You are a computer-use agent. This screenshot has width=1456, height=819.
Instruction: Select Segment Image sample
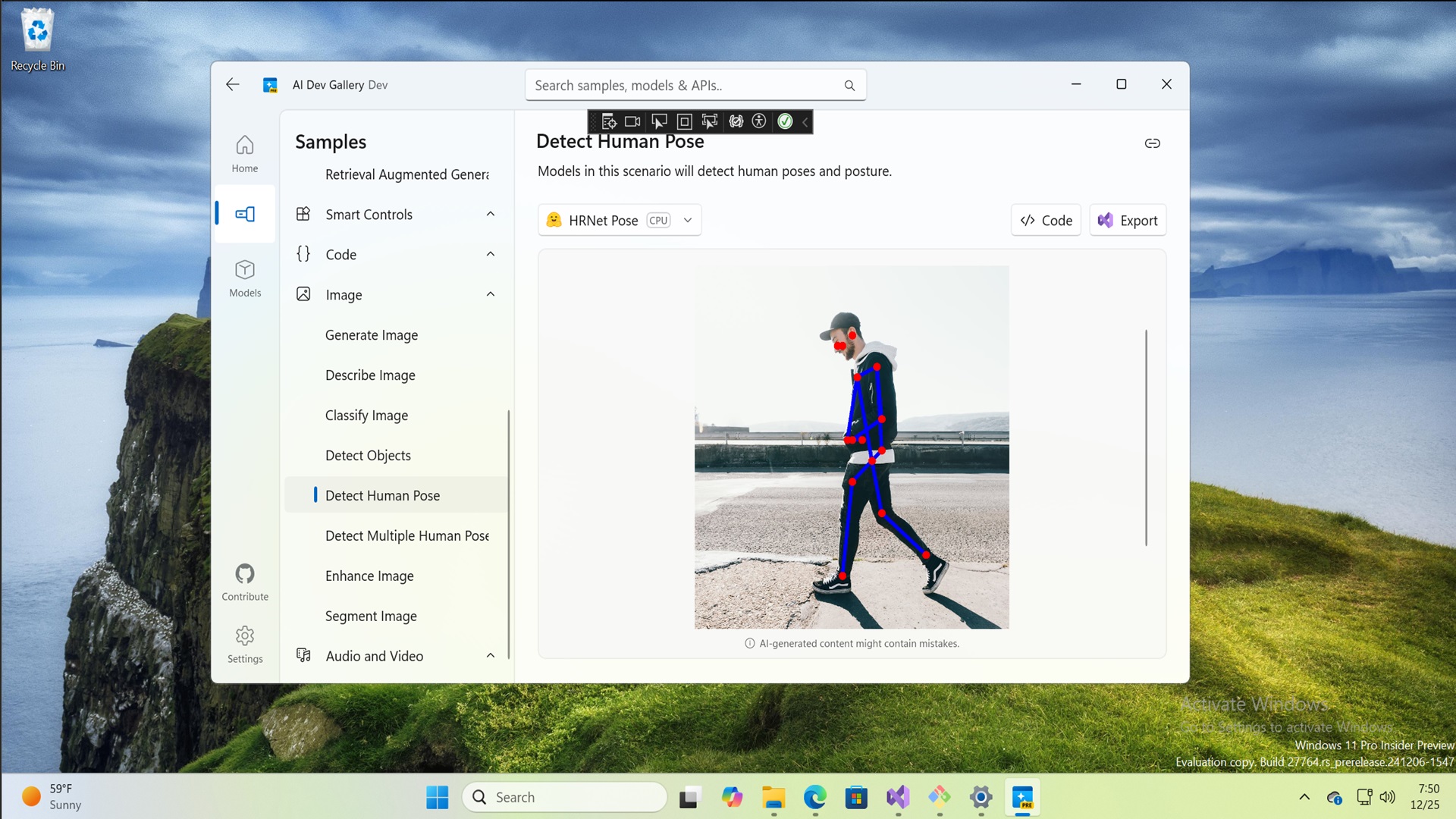click(370, 616)
